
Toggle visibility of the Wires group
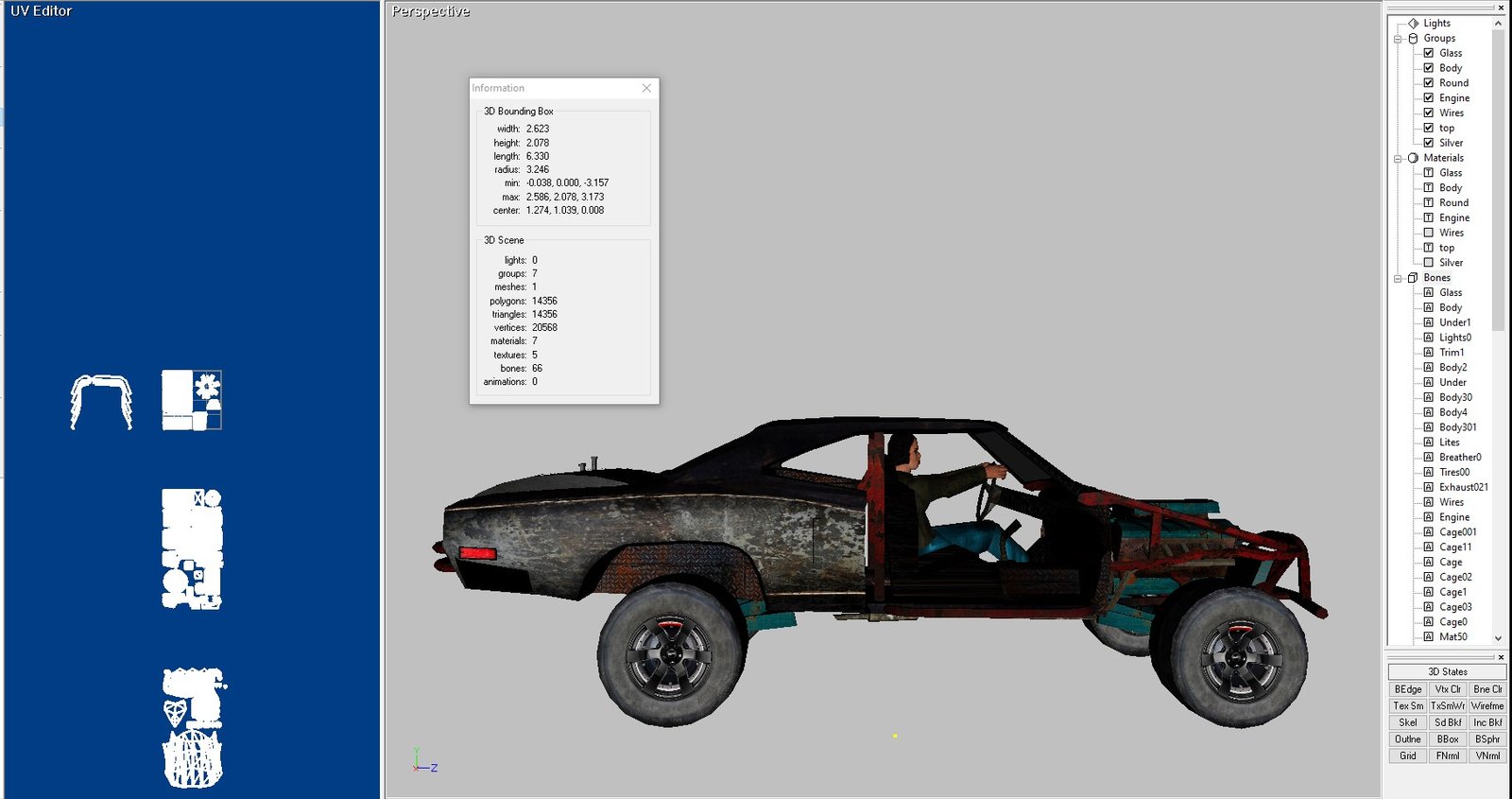(x=1429, y=113)
